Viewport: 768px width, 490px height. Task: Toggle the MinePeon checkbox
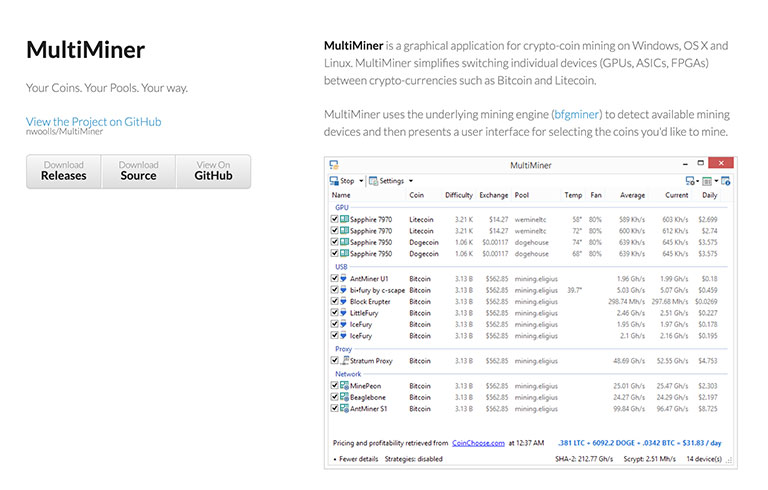[335, 385]
